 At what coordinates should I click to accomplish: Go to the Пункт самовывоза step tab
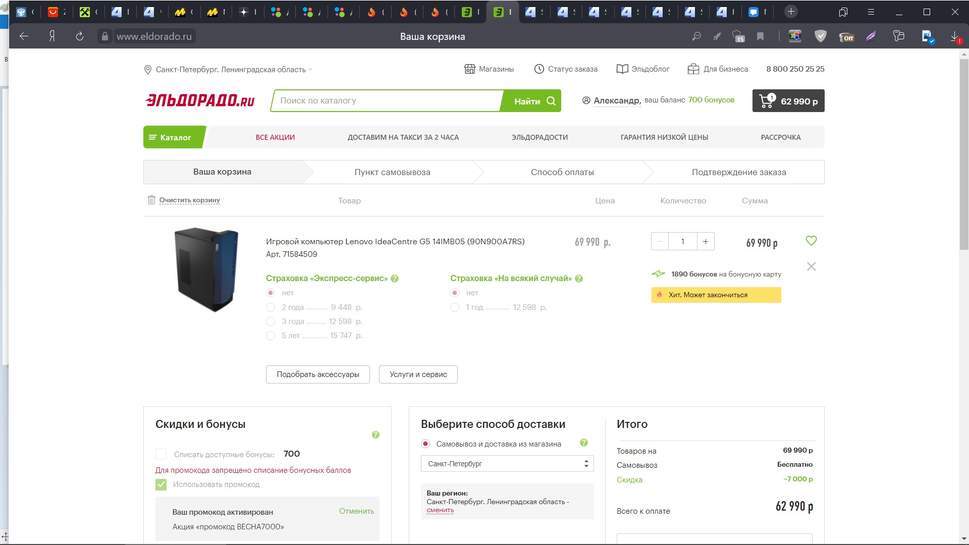[392, 172]
